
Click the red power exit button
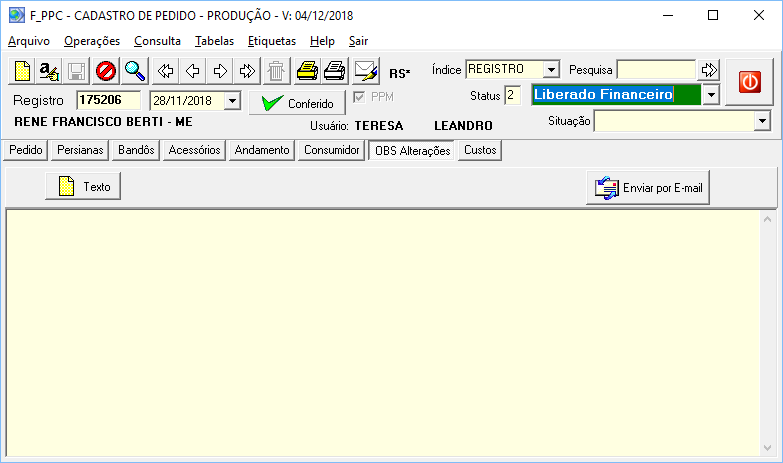(750, 82)
